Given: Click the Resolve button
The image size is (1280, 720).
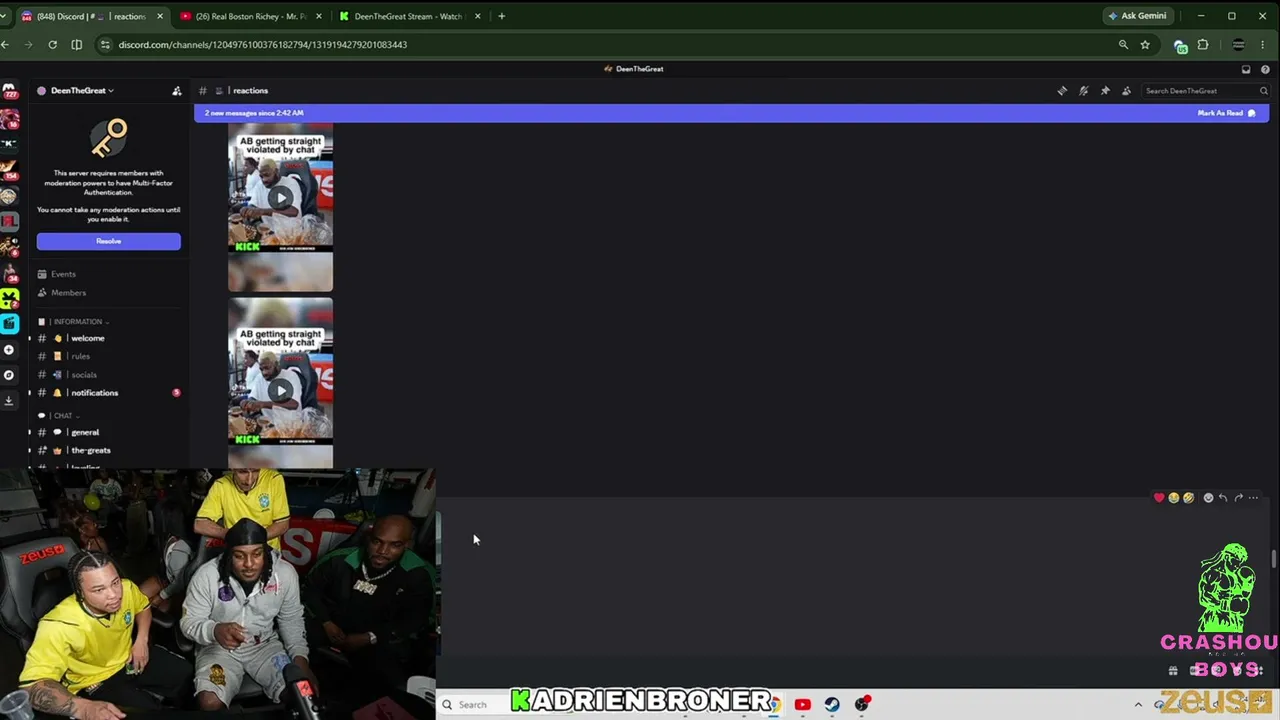Looking at the screenshot, I should click(x=109, y=241).
